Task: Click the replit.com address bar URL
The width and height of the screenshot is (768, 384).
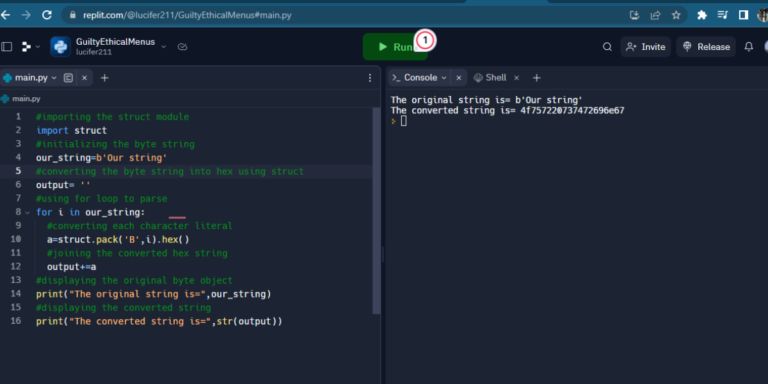Action: point(187,15)
